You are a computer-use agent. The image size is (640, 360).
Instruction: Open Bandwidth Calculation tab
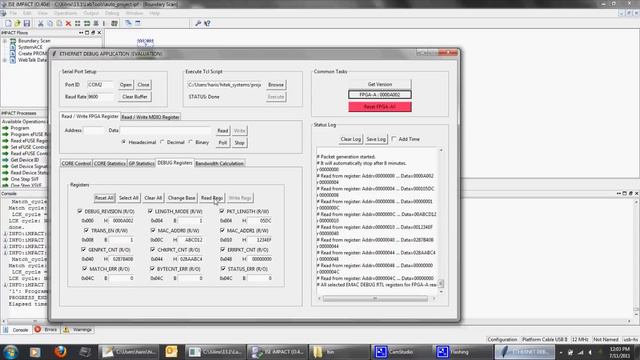click(x=220, y=163)
